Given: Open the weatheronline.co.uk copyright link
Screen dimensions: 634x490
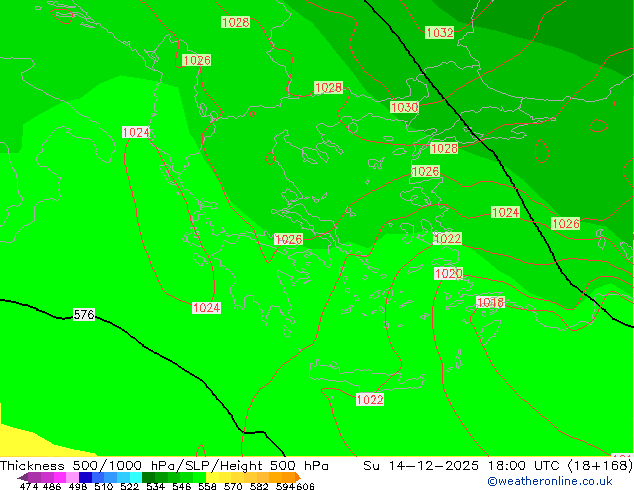Looking at the screenshot, I should tap(550, 481).
